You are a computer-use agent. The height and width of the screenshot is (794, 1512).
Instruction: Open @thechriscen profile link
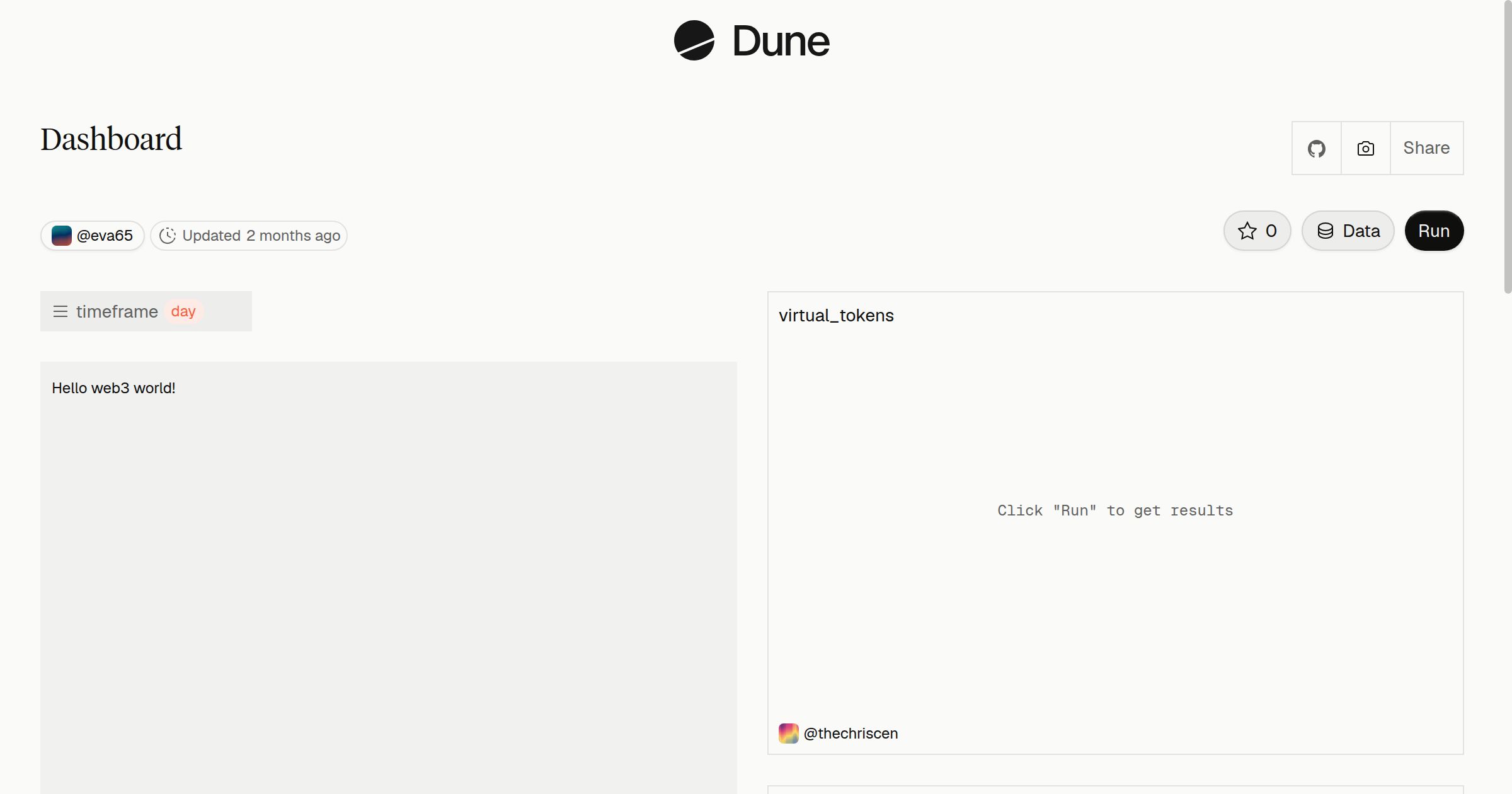850,734
